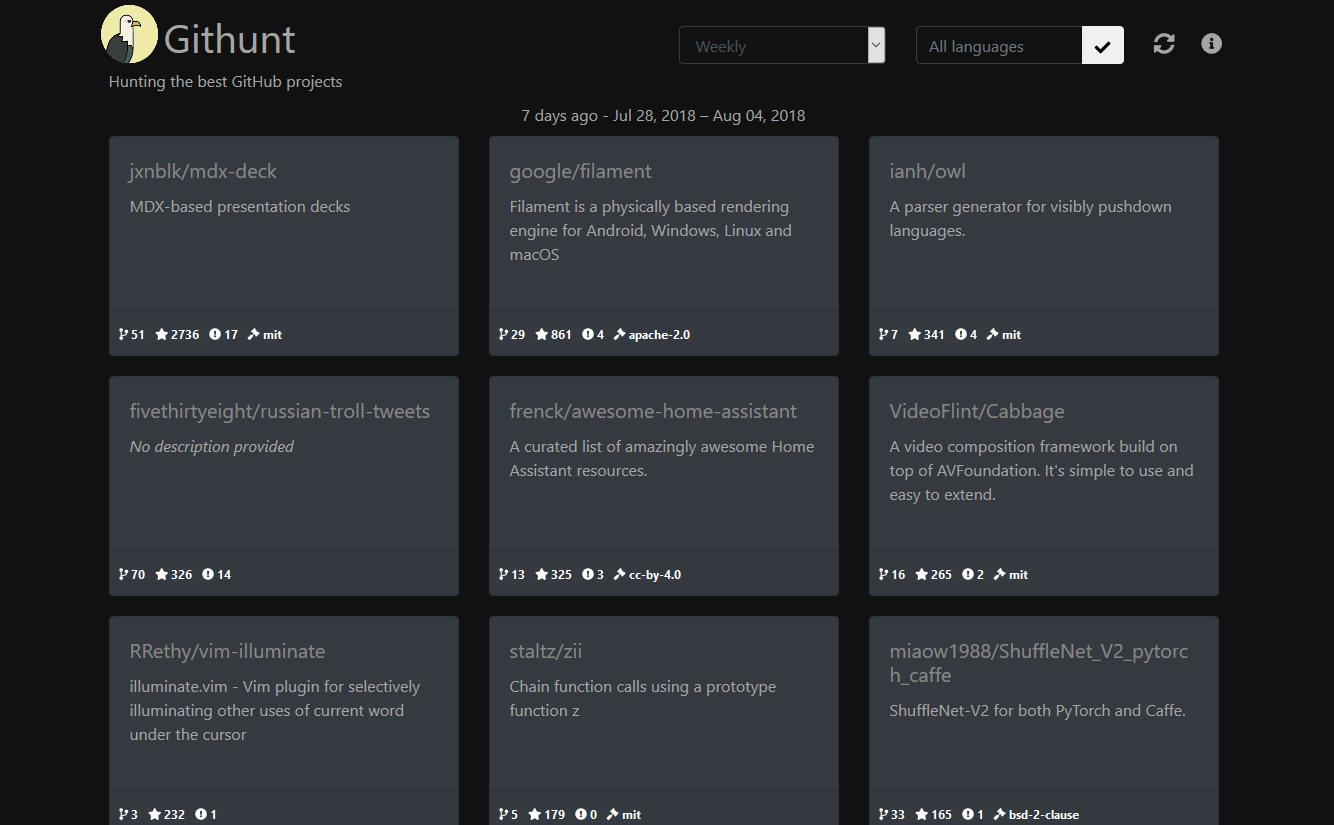Click the 'ShuffleNet-V2 for both PyTorch' description
Image resolution: width=1334 pixels, height=825 pixels.
(1038, 711)
